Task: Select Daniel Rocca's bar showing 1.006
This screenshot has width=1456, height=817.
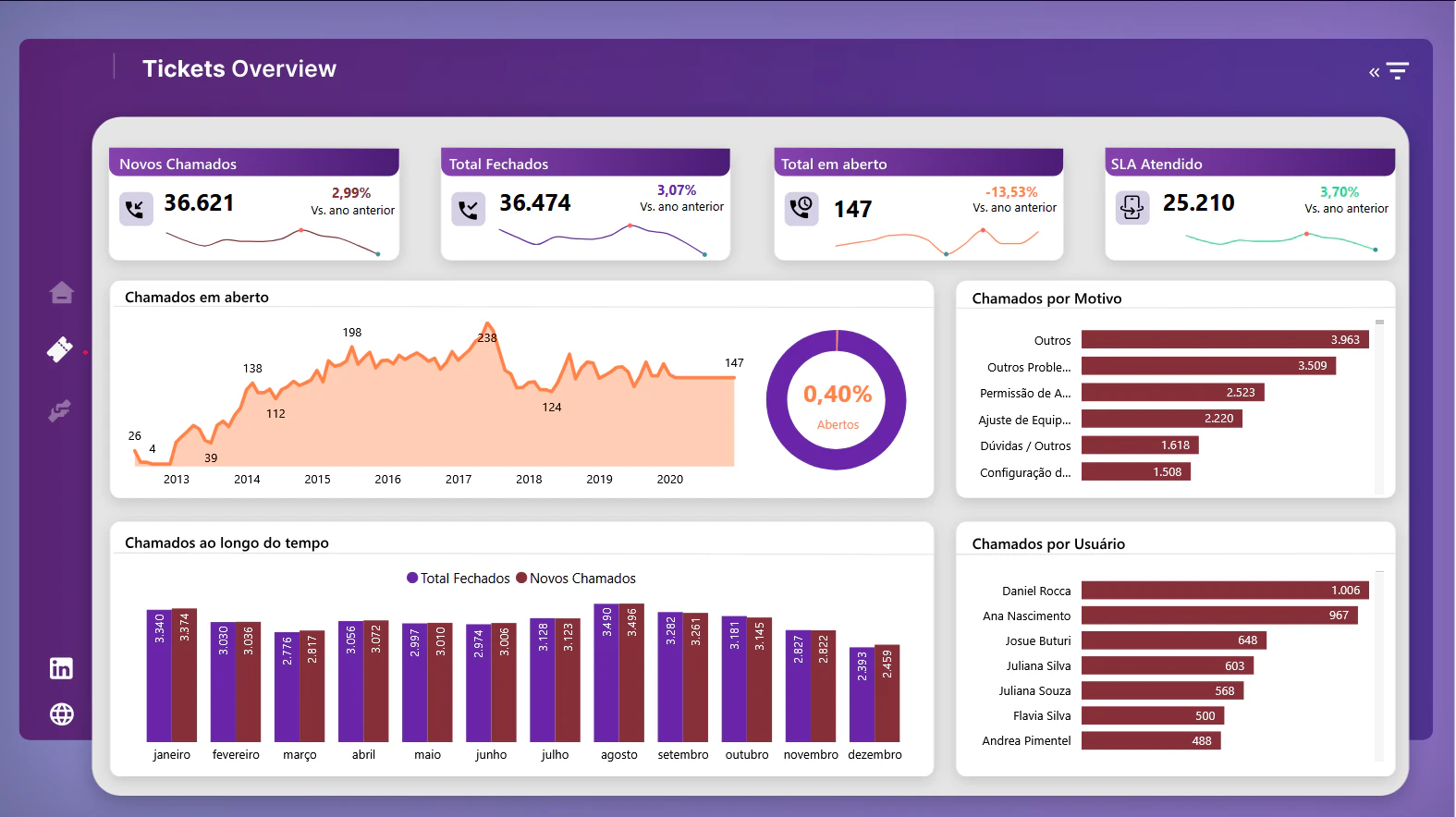Action: 1225,590
